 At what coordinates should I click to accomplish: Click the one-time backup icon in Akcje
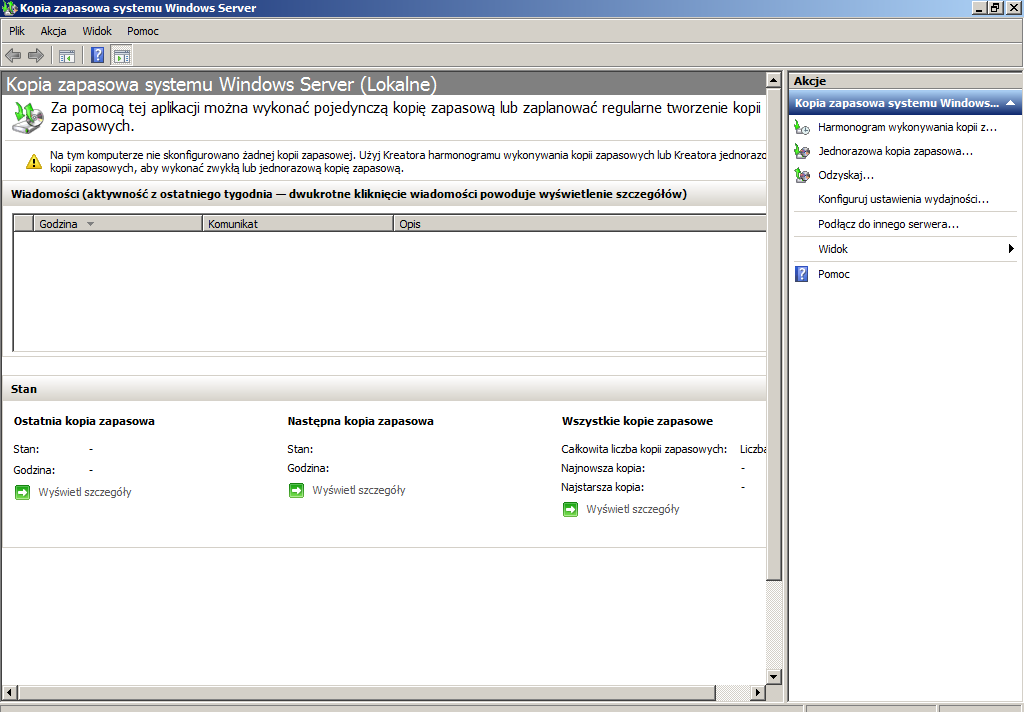coord(802,151)
